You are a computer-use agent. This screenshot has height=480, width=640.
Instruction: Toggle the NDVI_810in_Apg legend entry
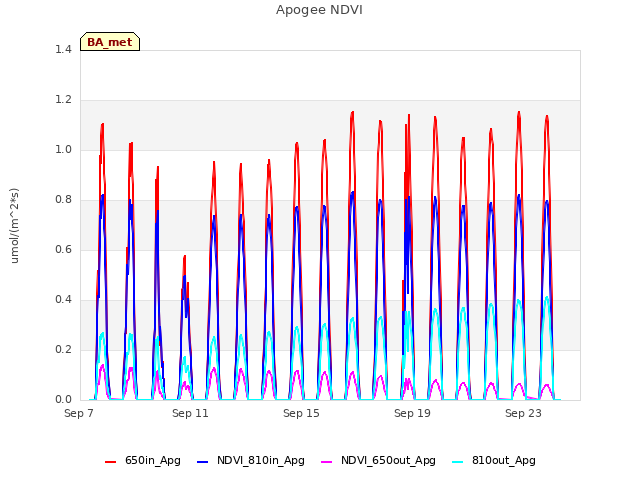click(x=251, y=461)
